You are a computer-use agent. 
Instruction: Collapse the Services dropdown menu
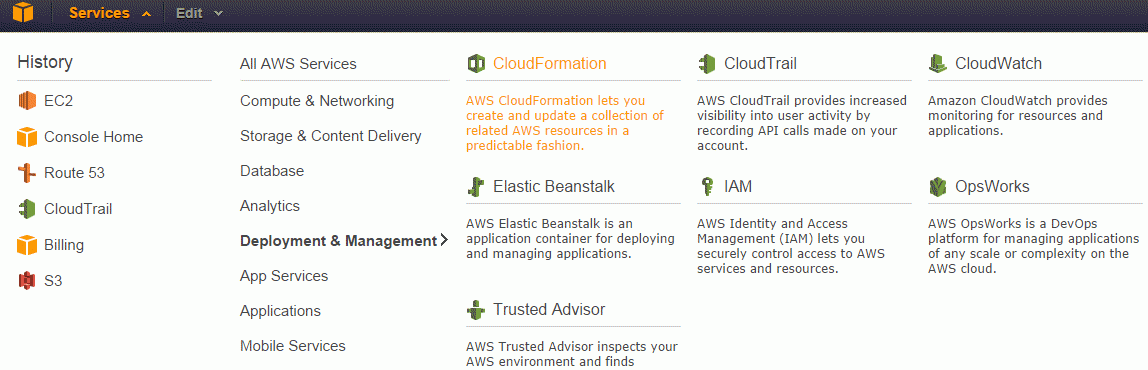[x=111, y=13]
